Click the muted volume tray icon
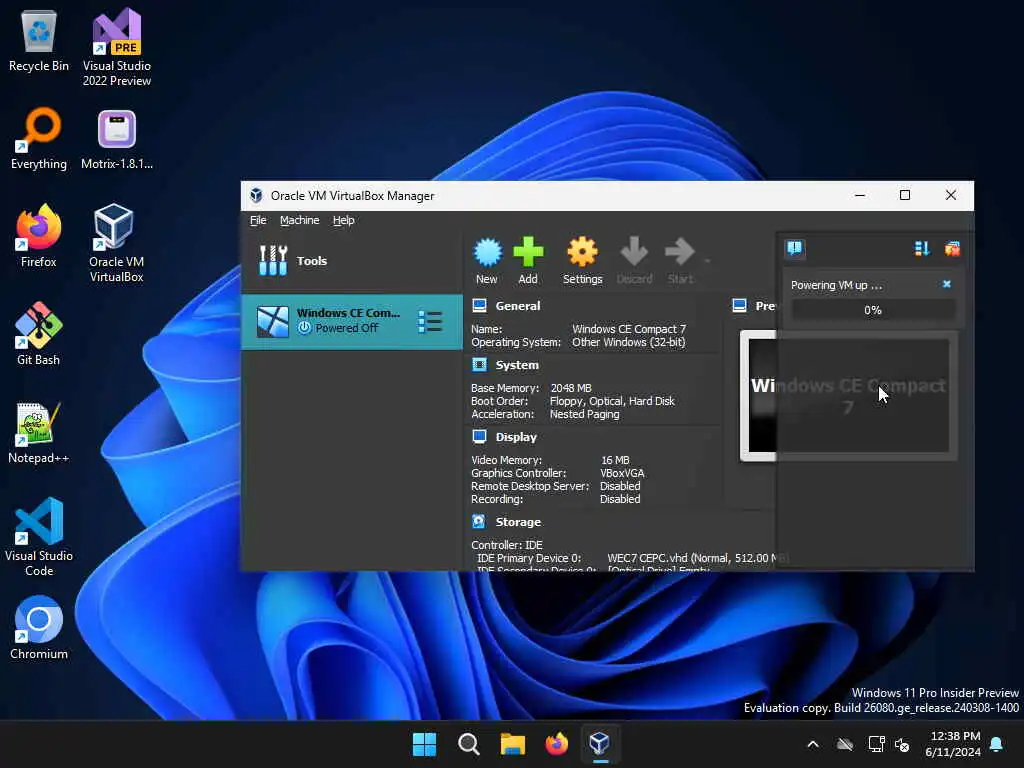1024x768 pixels. (903, 744)
